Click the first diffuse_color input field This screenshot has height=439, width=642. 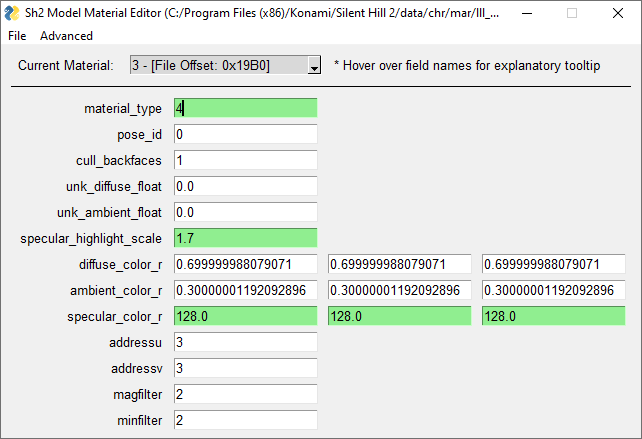245,264
